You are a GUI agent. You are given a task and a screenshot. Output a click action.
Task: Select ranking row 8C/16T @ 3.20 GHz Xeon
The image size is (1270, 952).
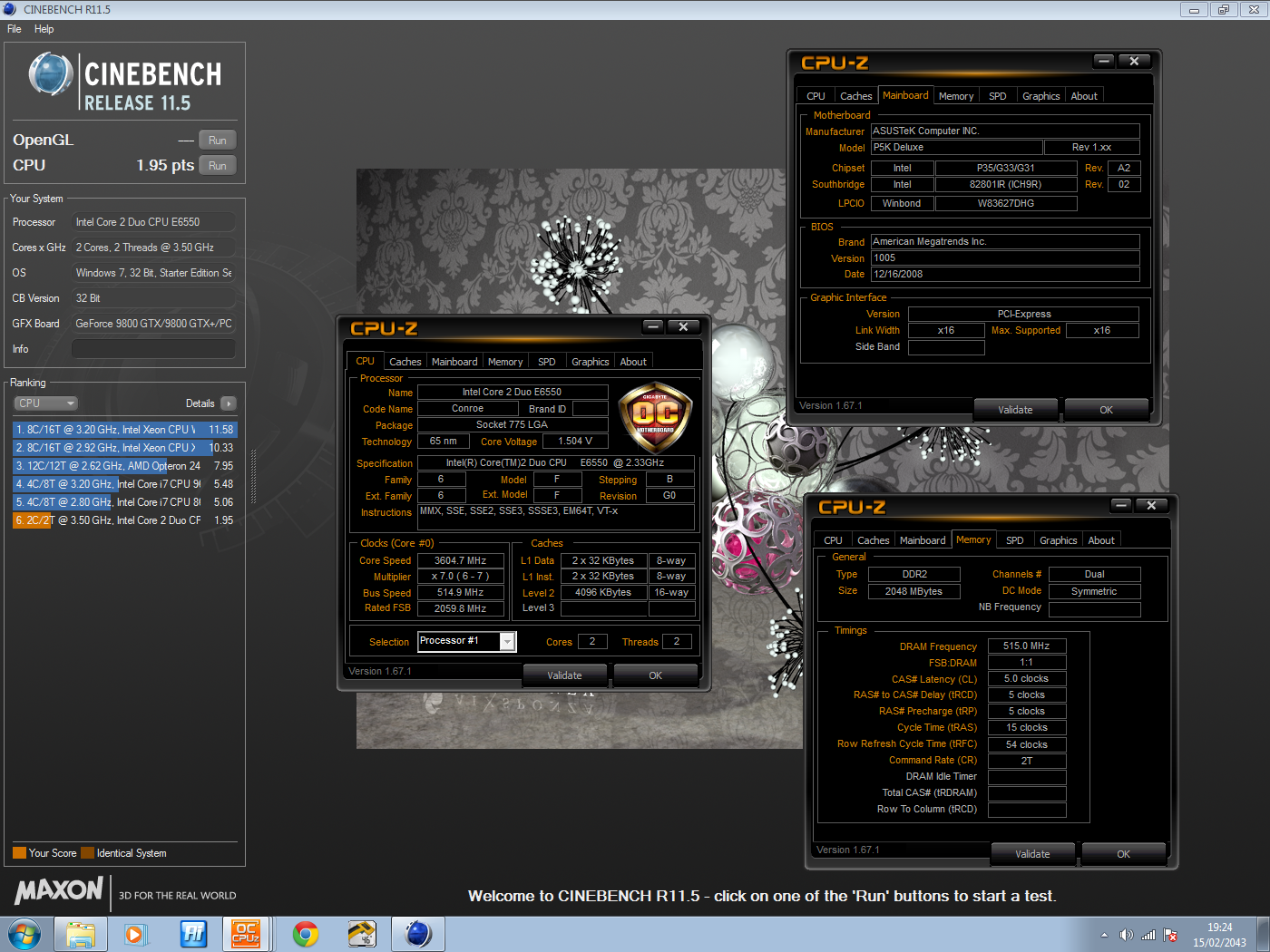(x=124, y=430)
